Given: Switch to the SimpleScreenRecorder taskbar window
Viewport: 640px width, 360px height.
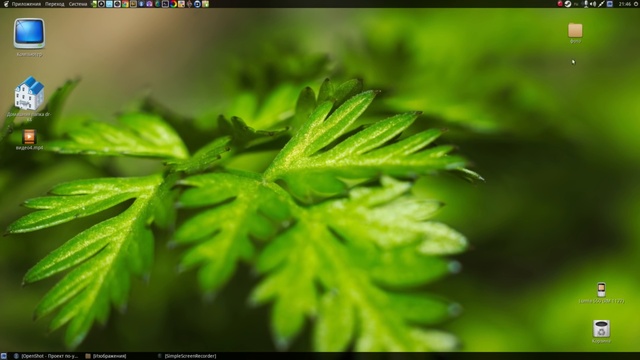Looking at the screenshot, I should click(x=187, y=356).
